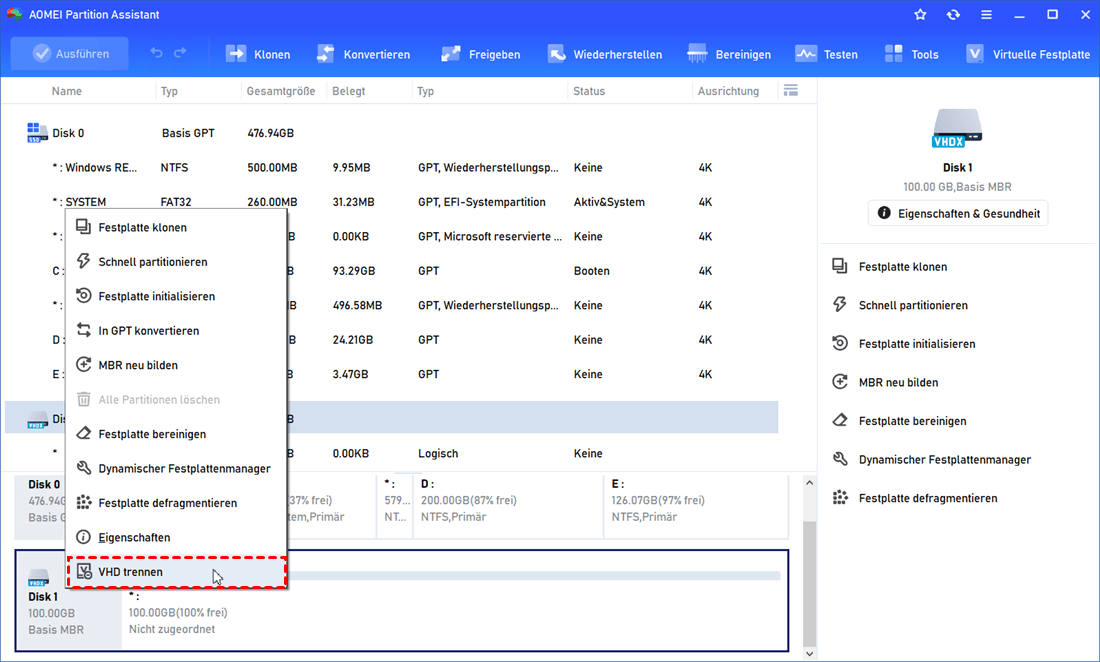Select Festplatte initialisieren in the context menu
The height and width of the screenshot is (662, 1100).
coord(176,296)
